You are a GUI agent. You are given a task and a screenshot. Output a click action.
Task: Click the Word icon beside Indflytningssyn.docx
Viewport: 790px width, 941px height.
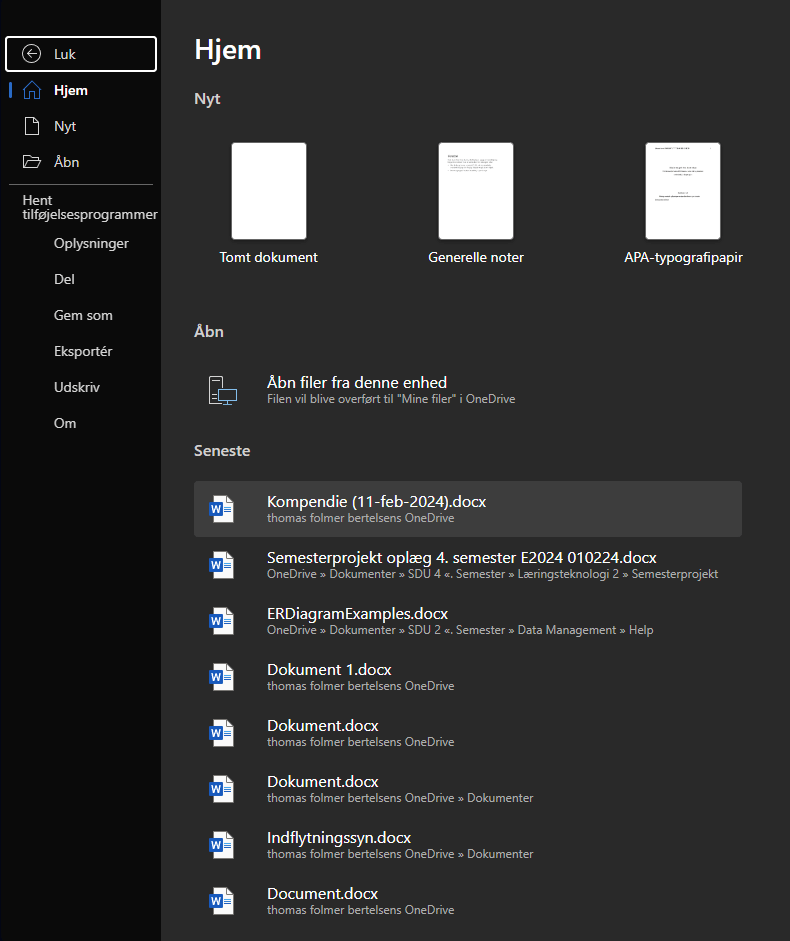tap(222, 845)
